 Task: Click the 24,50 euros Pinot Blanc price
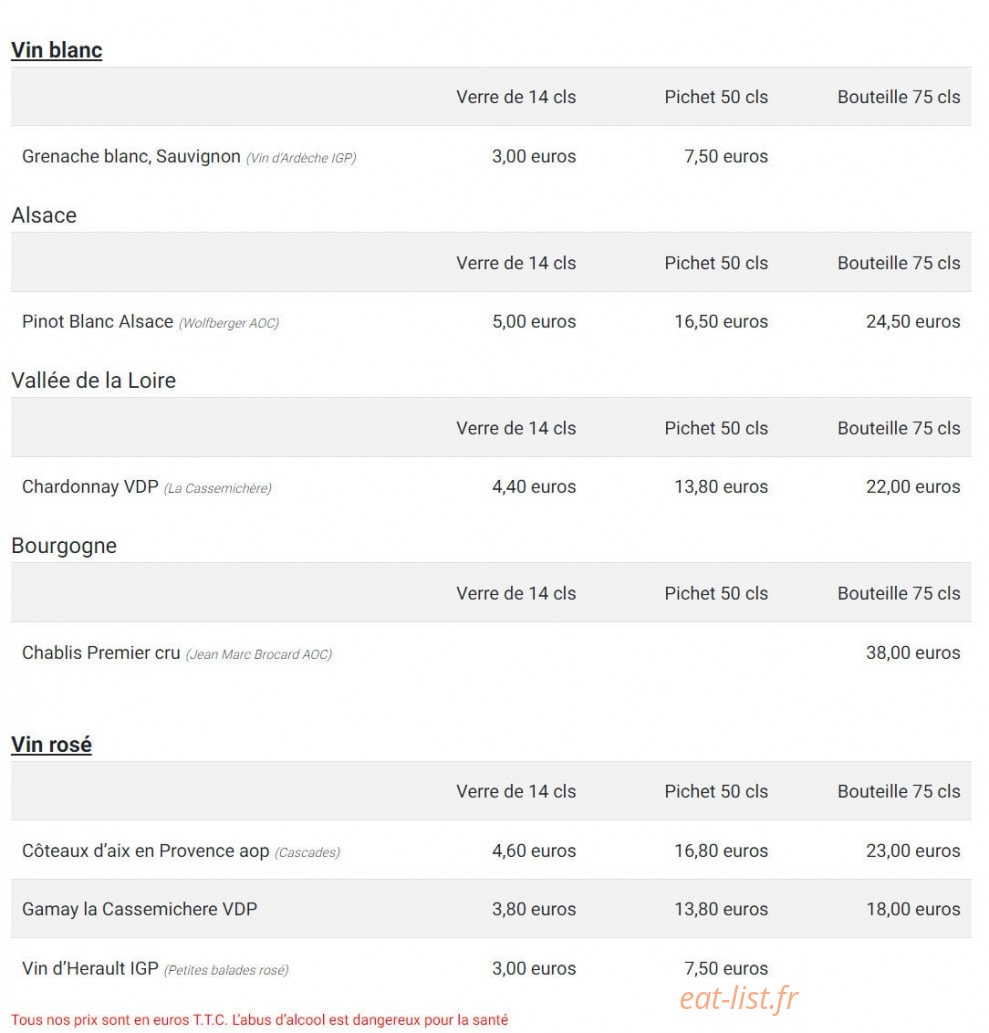click(x=913, y=321)
